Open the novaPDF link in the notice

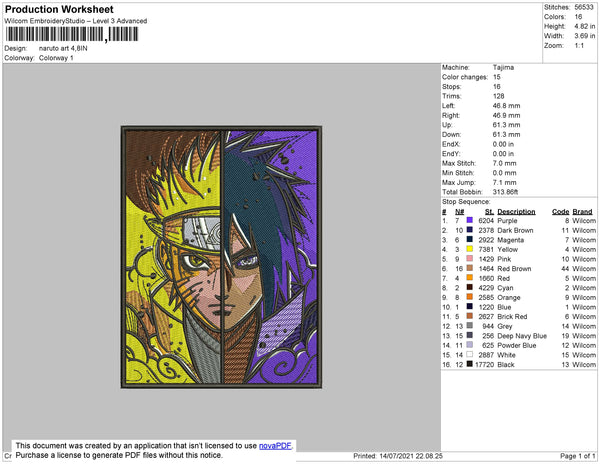(275, 446)
